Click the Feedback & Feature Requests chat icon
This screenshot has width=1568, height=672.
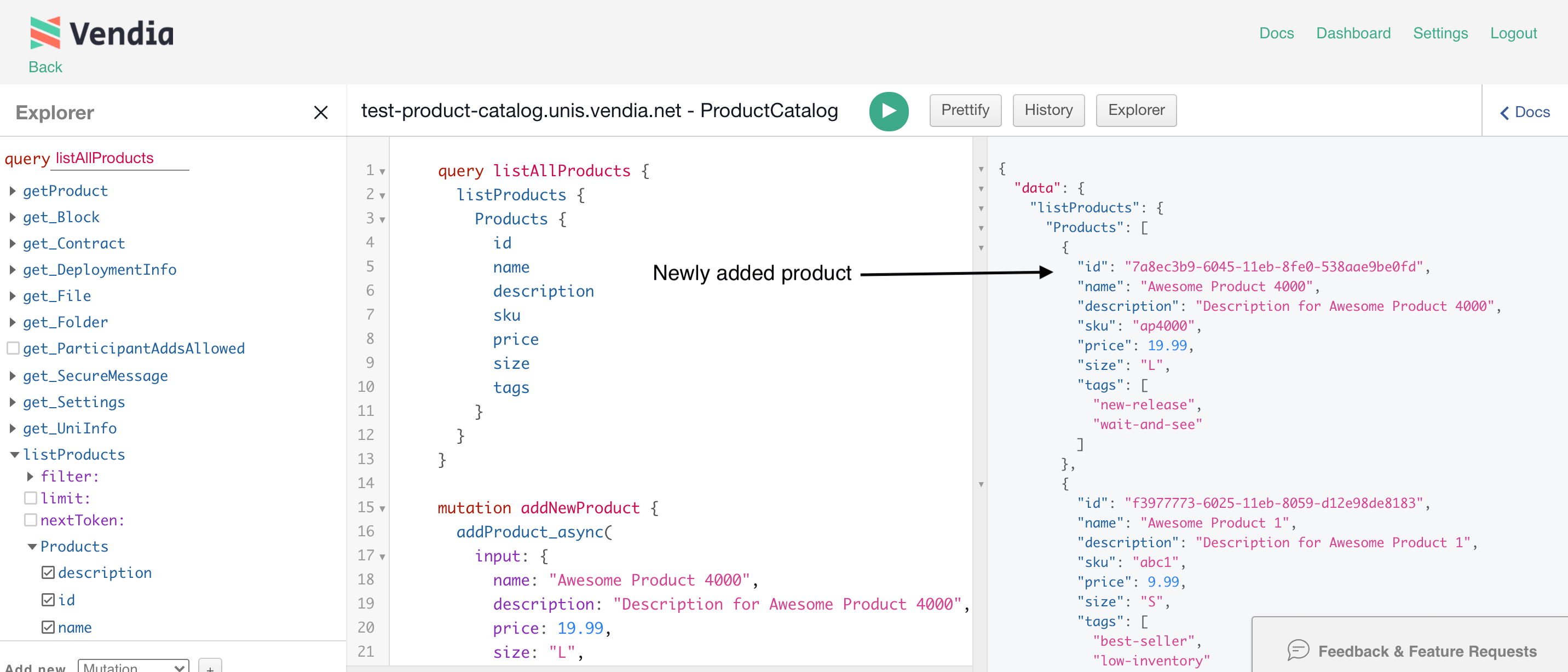tap(1298, 650)
